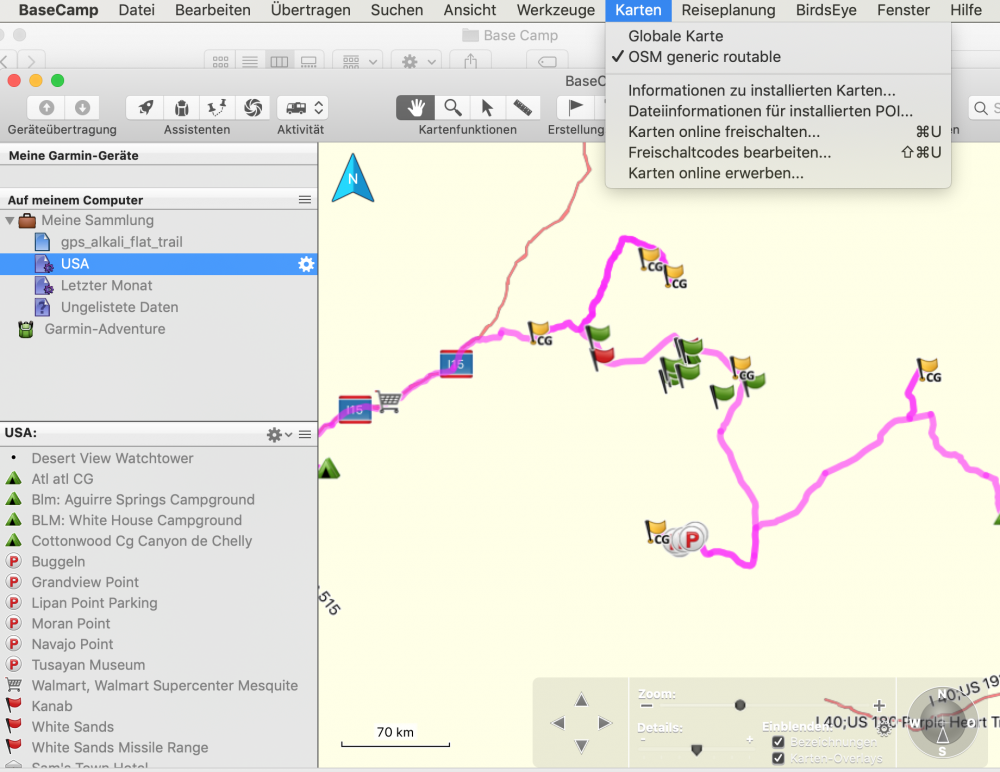The height and width of the screenshot is (772, 1000).
Task: Open Finder action gear dropdown in Base Camp window
Action: click(x=417, y=61)
